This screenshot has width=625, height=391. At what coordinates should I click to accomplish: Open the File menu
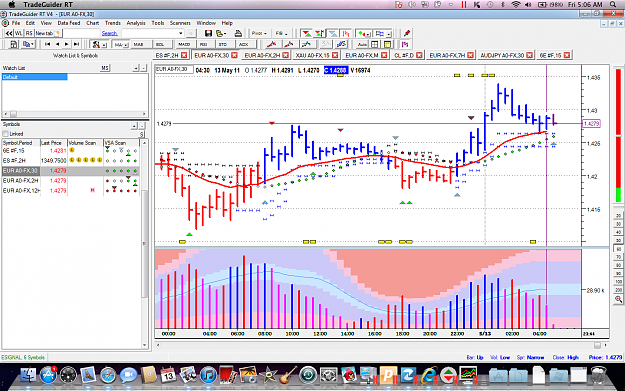[16, 23]
